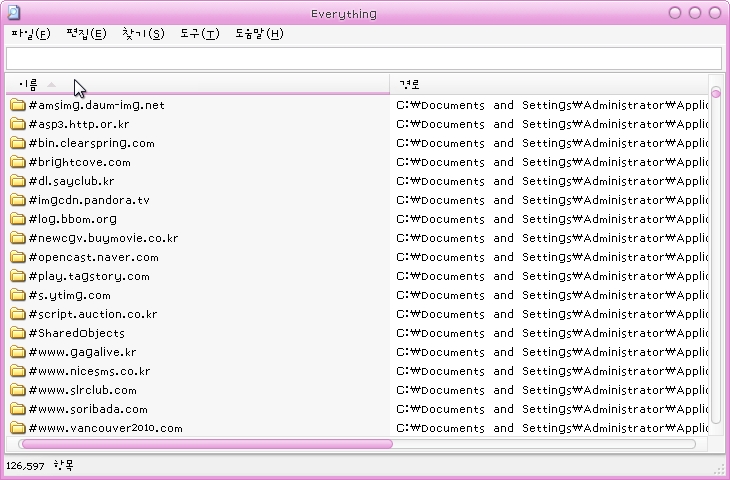Click into the search input field
The height and width of the screenshot is (480, 730).
pos(364,59)
